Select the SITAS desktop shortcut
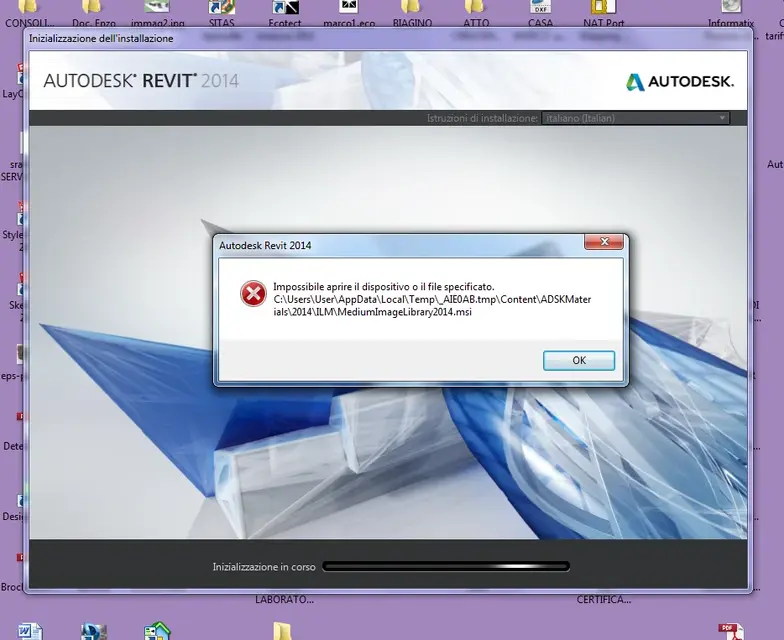The height and width of the screenshot is (640, 784). 222,12
